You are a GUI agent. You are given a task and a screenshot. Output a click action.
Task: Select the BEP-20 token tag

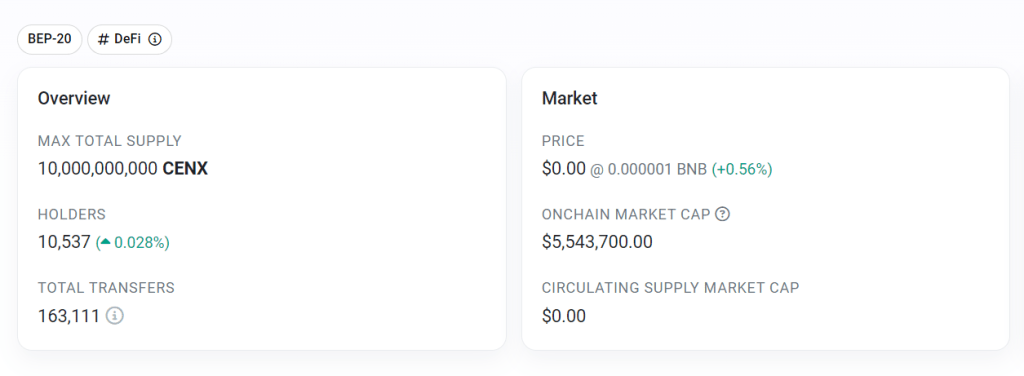[x=50, y=39]
